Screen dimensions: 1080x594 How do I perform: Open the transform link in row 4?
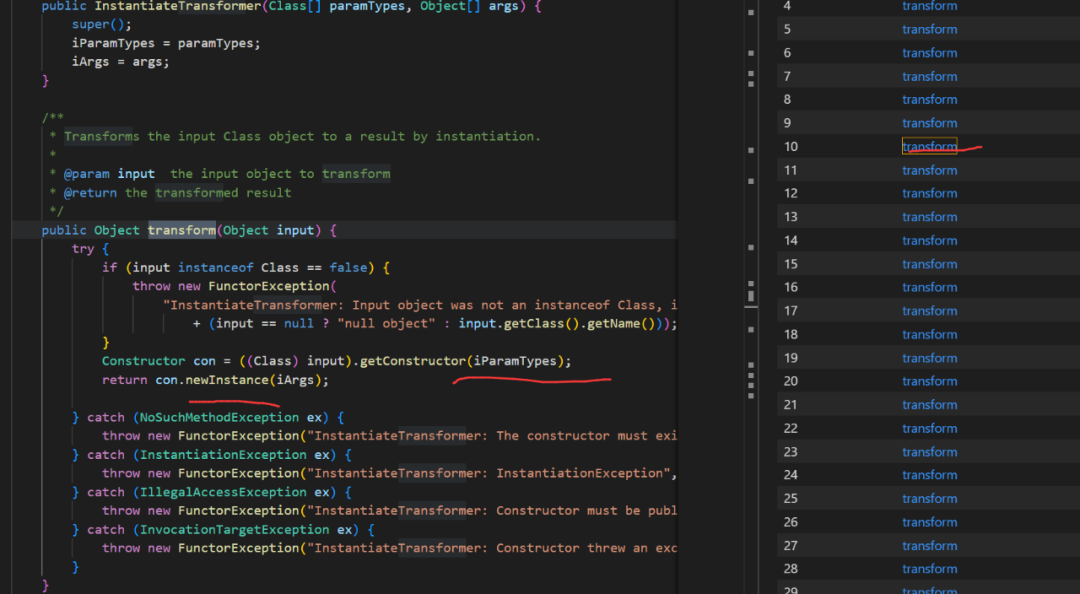coord(929,6)
